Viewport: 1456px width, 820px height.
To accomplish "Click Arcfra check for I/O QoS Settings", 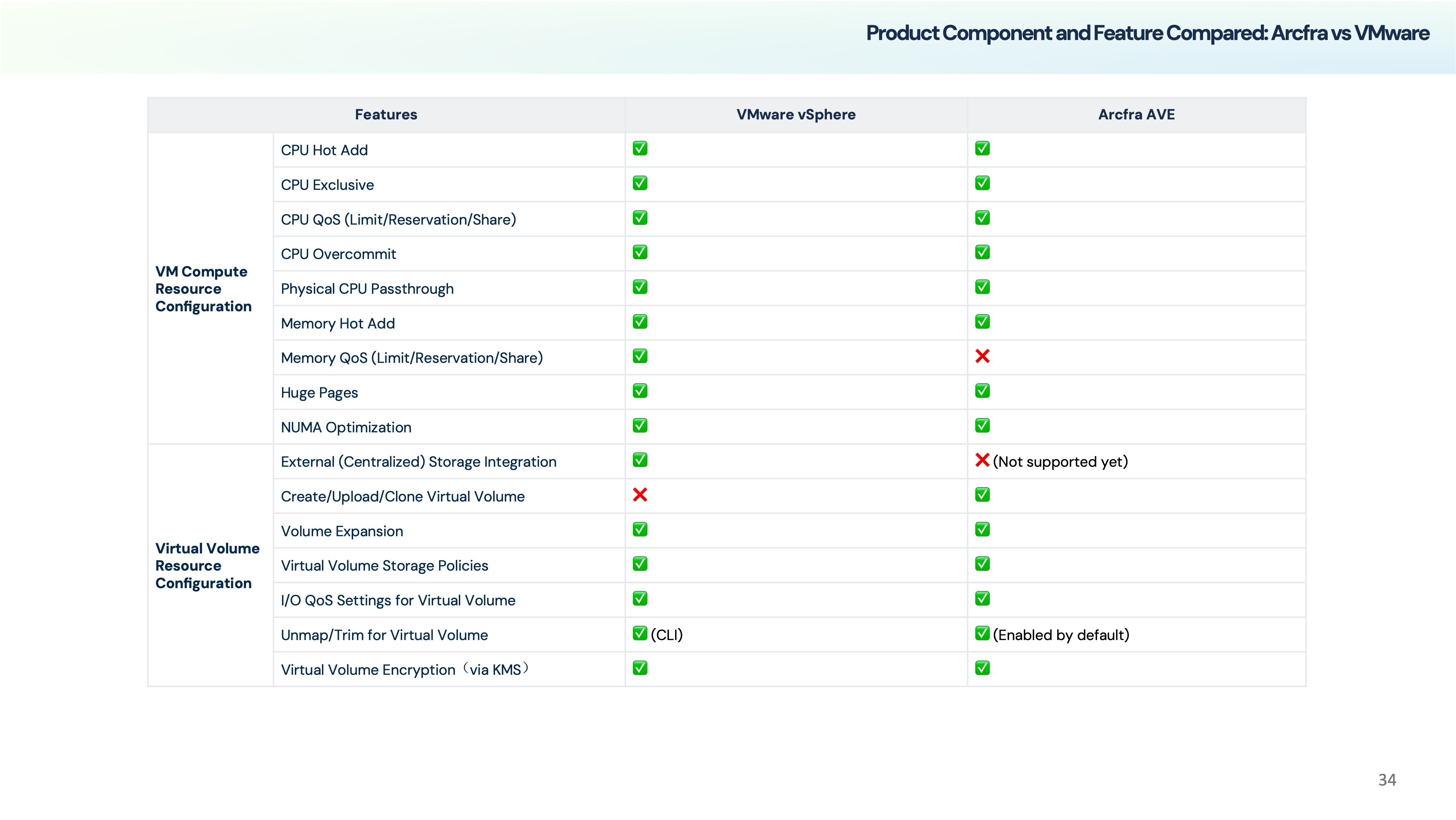I will click(x=982, y=598).
